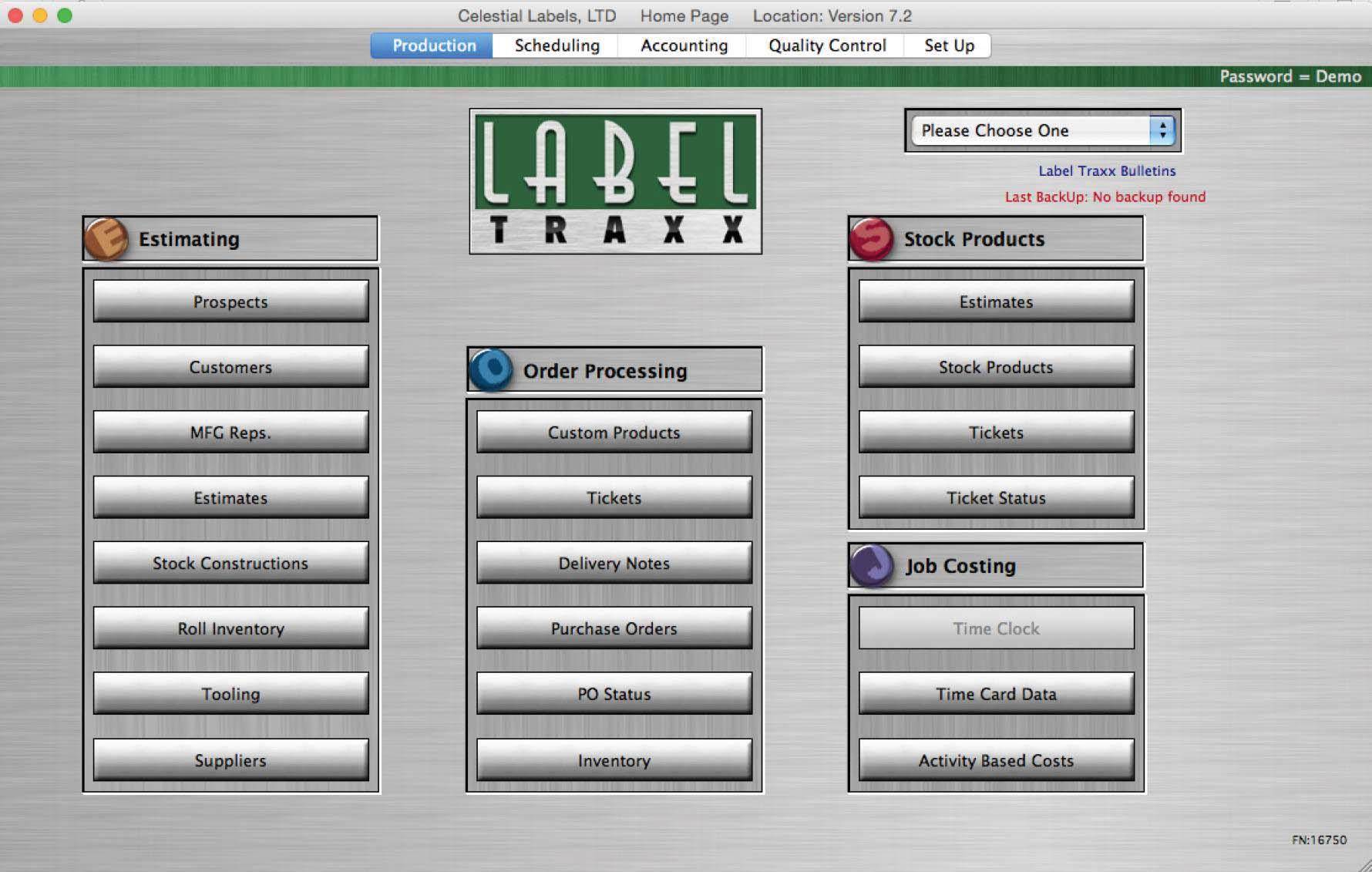Click the Label Traxx logo
This screenshot has width=1372, height=872.
(615, 181)
